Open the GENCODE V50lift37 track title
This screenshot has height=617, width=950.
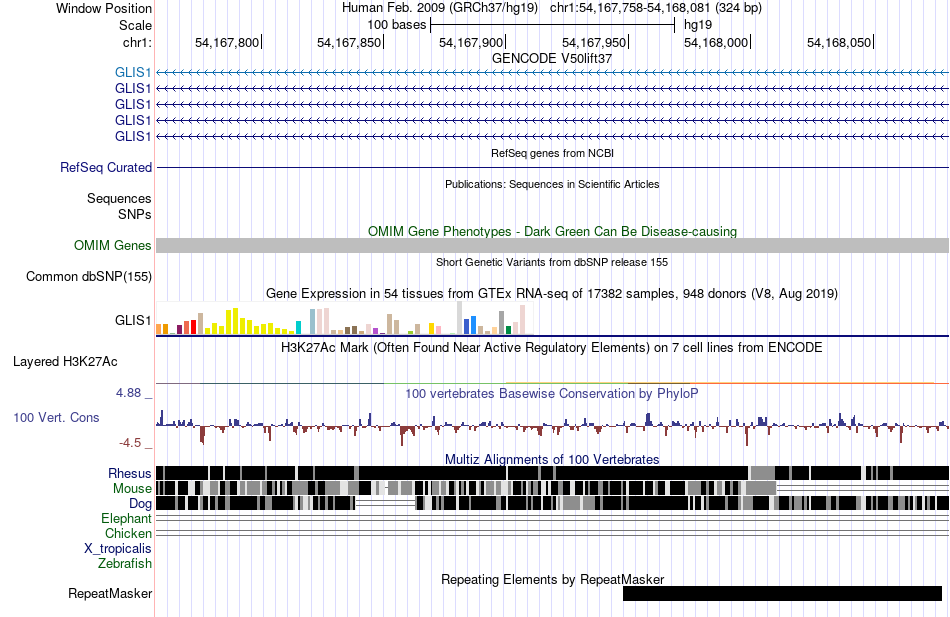552,59
